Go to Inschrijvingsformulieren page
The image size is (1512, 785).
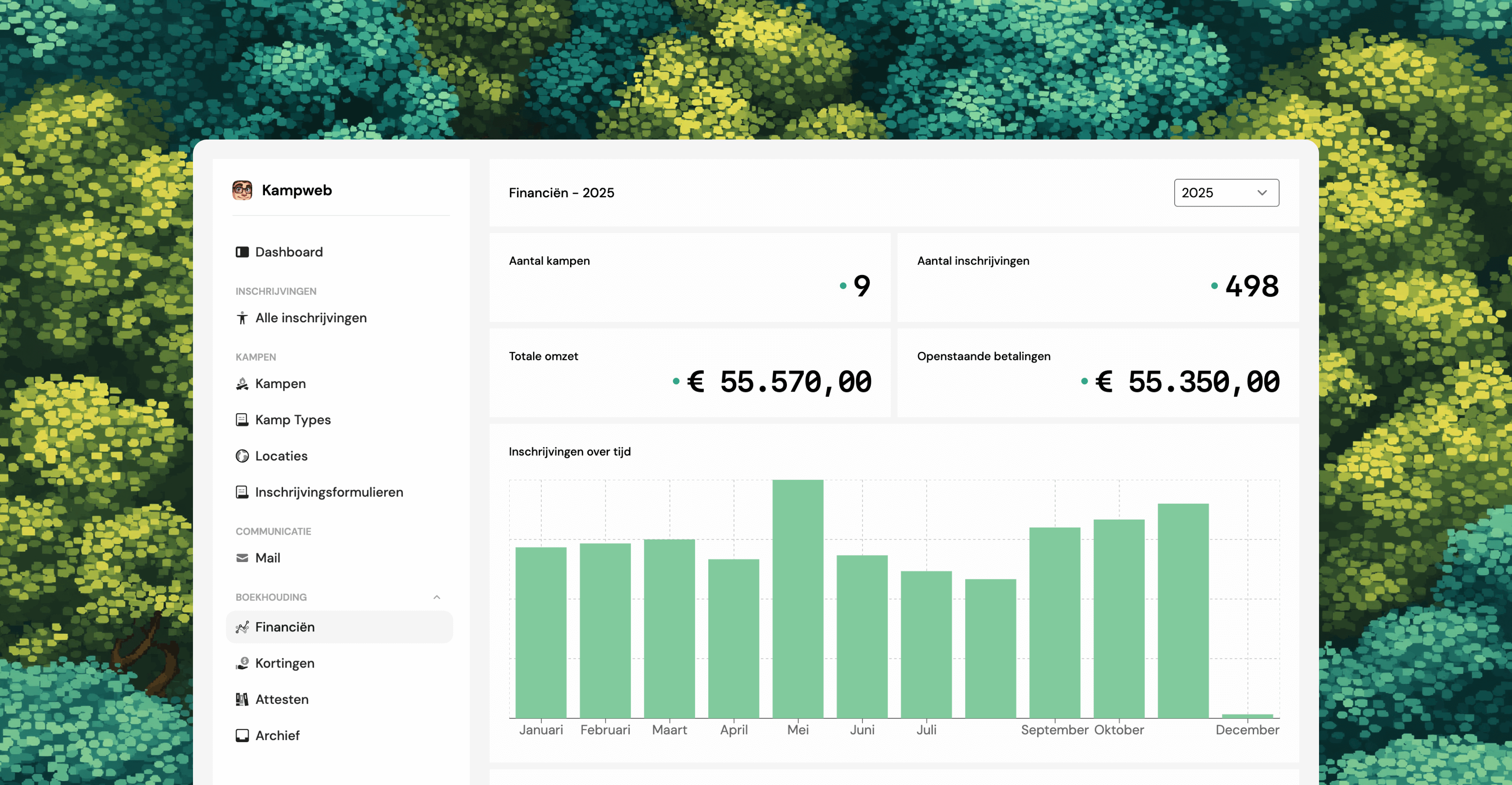(329, 492)
